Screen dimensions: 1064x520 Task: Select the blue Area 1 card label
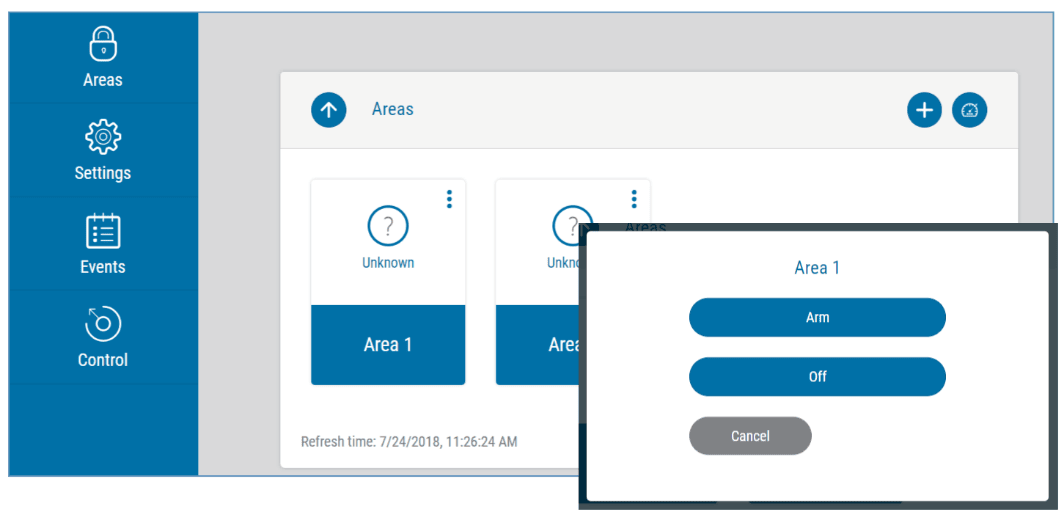tap(388, 345)
